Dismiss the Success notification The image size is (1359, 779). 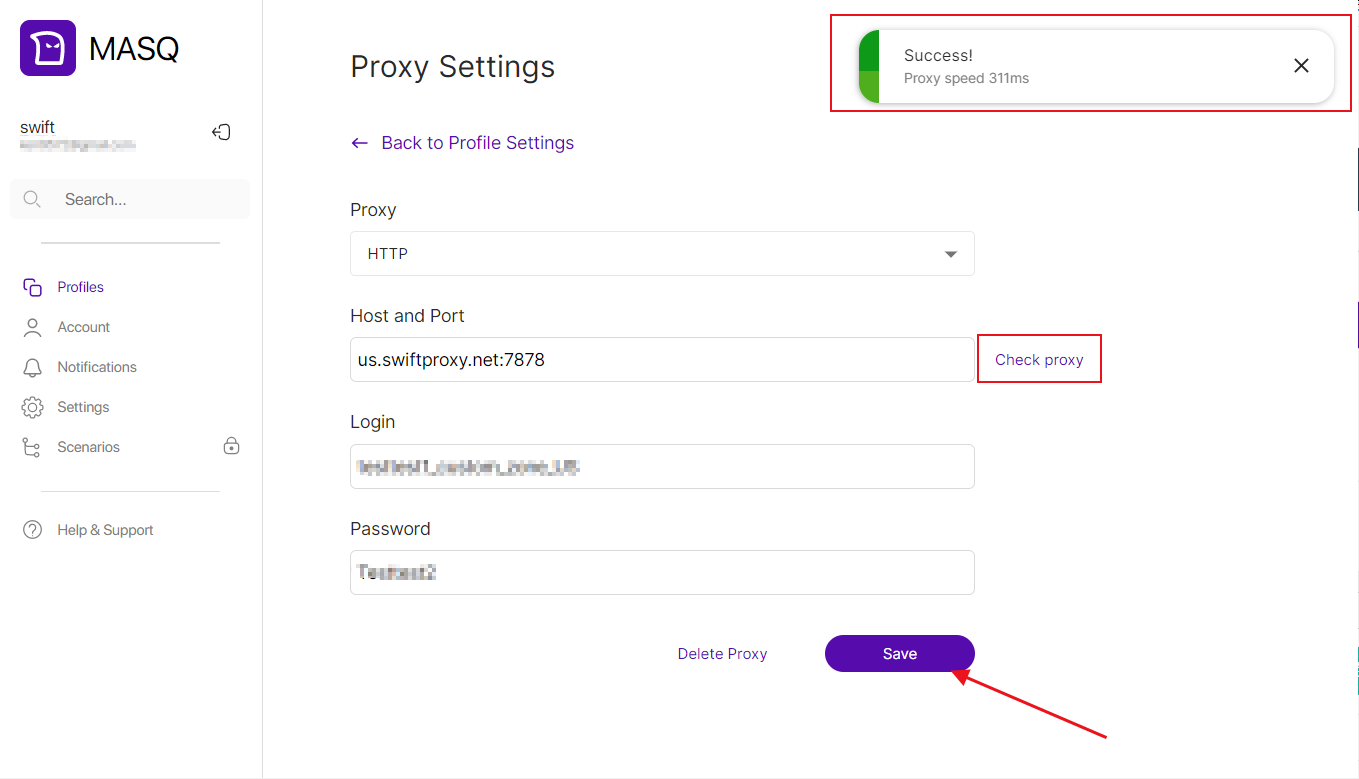(x=1301, y=66)
